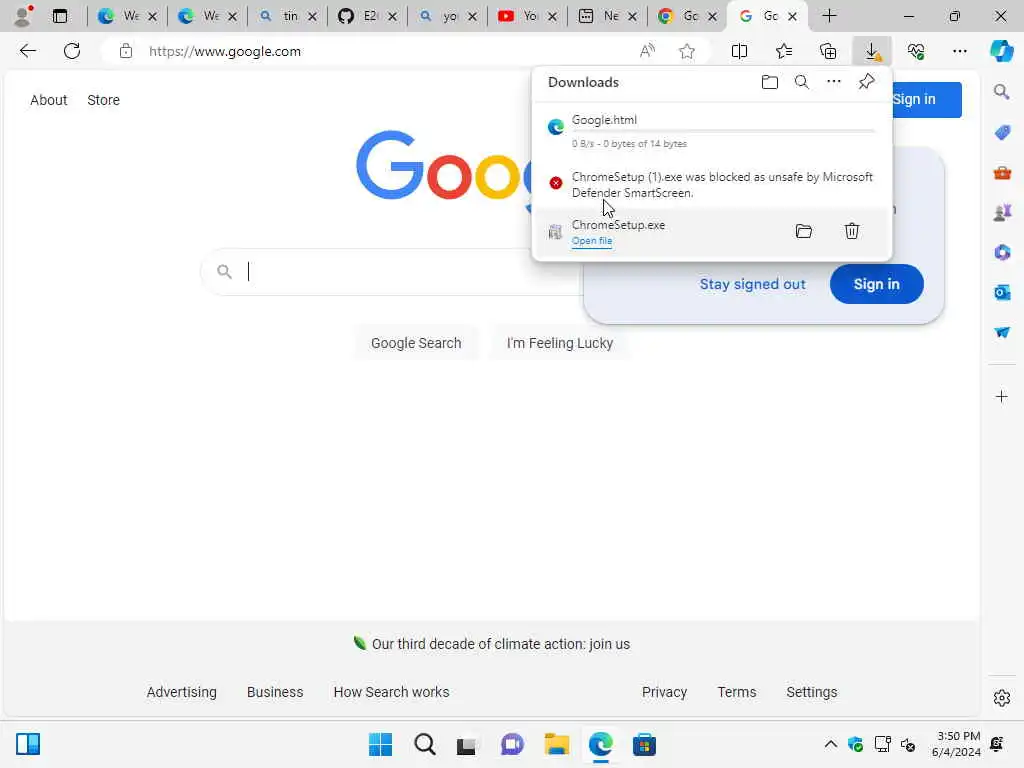Show hidden tray icons chevron
The width and height of the screenshot is (1024, 768).
(830, 744)
